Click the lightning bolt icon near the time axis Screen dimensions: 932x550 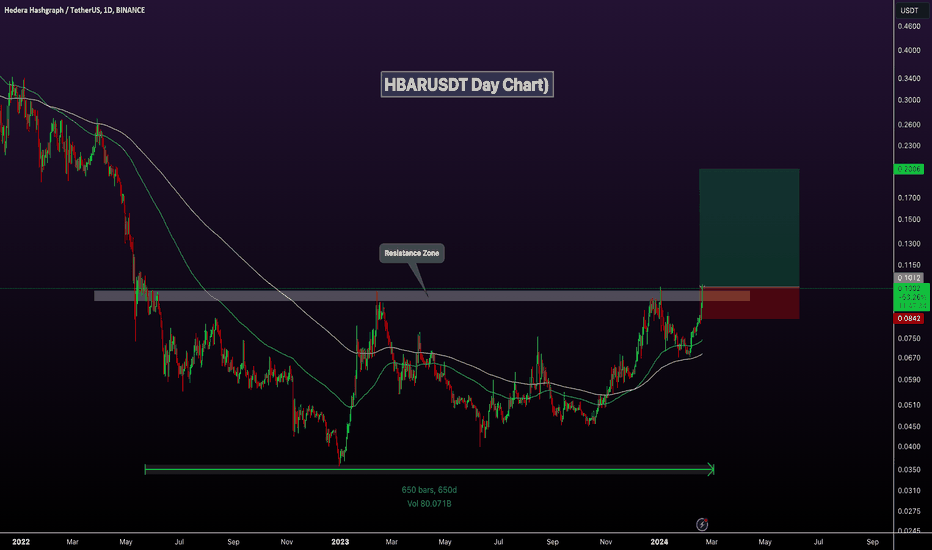pos(702,524)
